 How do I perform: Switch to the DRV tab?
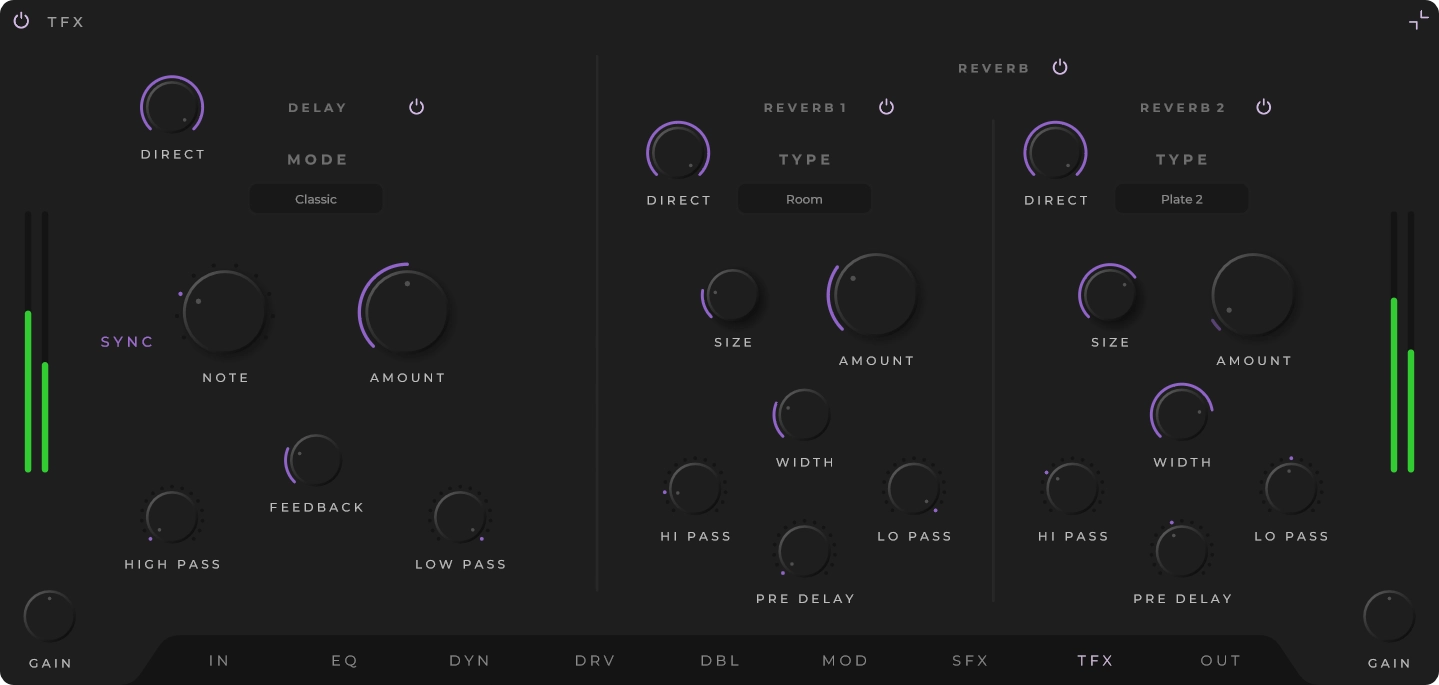[x=595, y=661]
